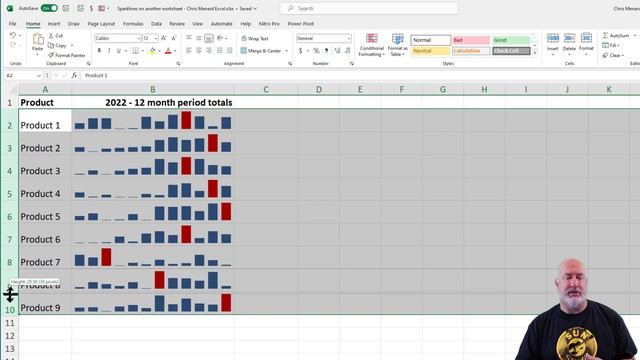Open the Clear eraser menu

(613, 55)
